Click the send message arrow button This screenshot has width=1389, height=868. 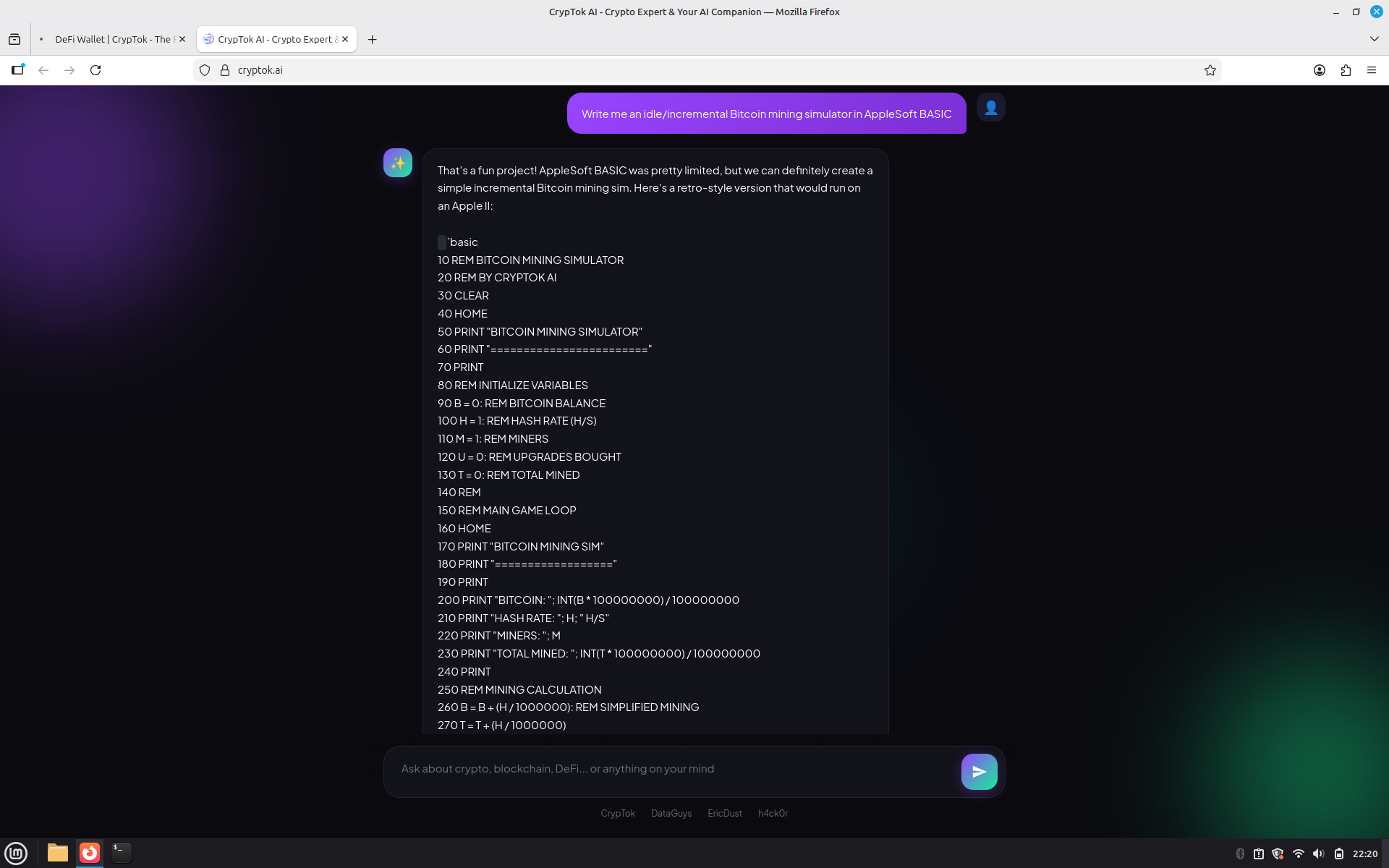[x=979, y=772]
